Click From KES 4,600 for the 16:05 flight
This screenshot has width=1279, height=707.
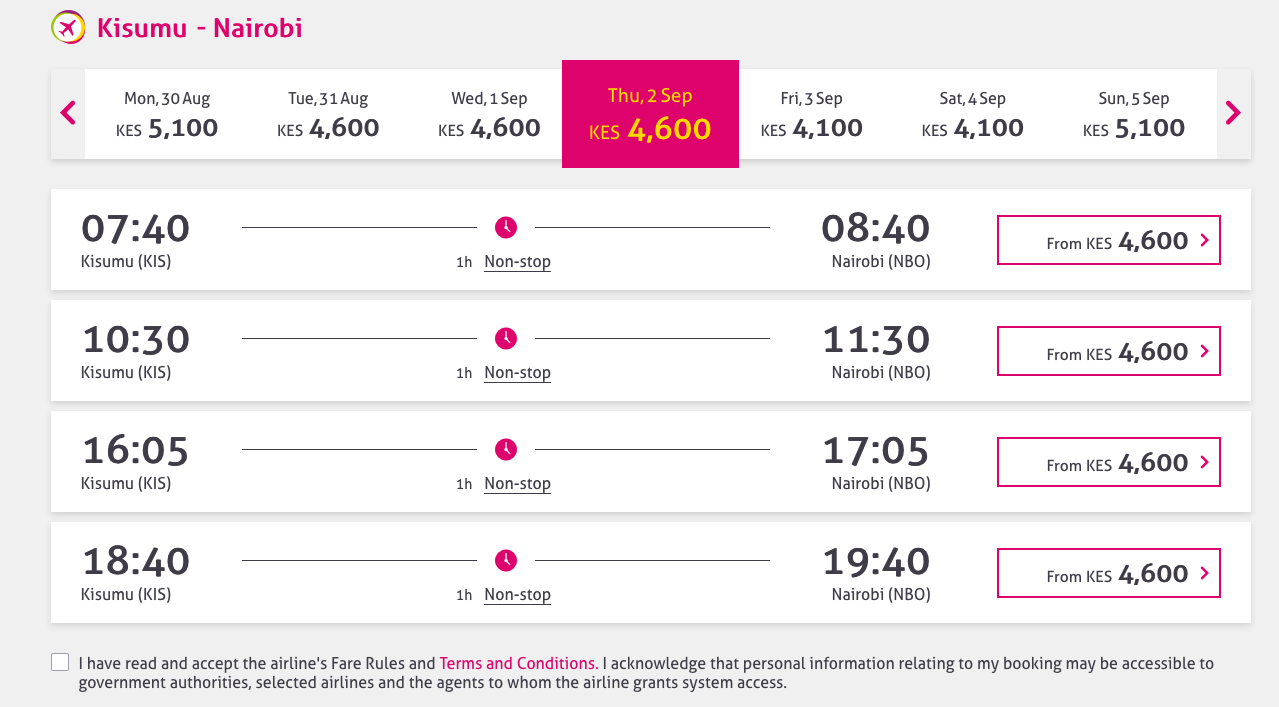1108,462
